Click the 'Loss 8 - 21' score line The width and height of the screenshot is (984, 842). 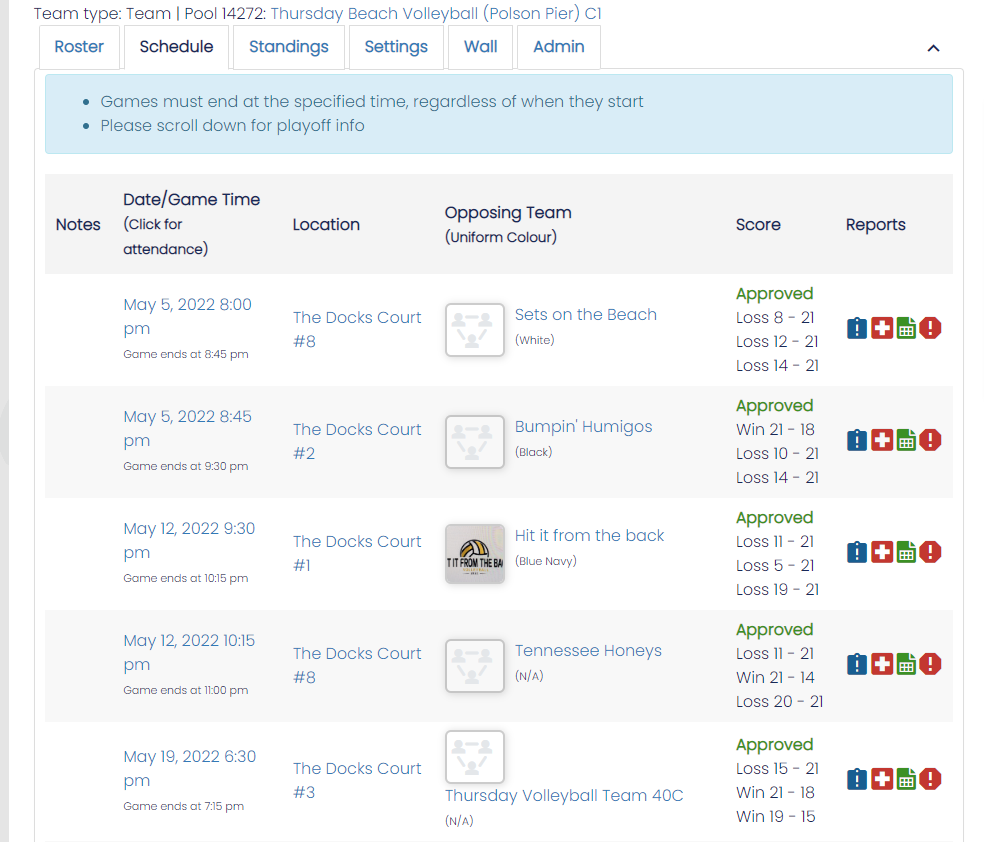[x=775, y=317]
